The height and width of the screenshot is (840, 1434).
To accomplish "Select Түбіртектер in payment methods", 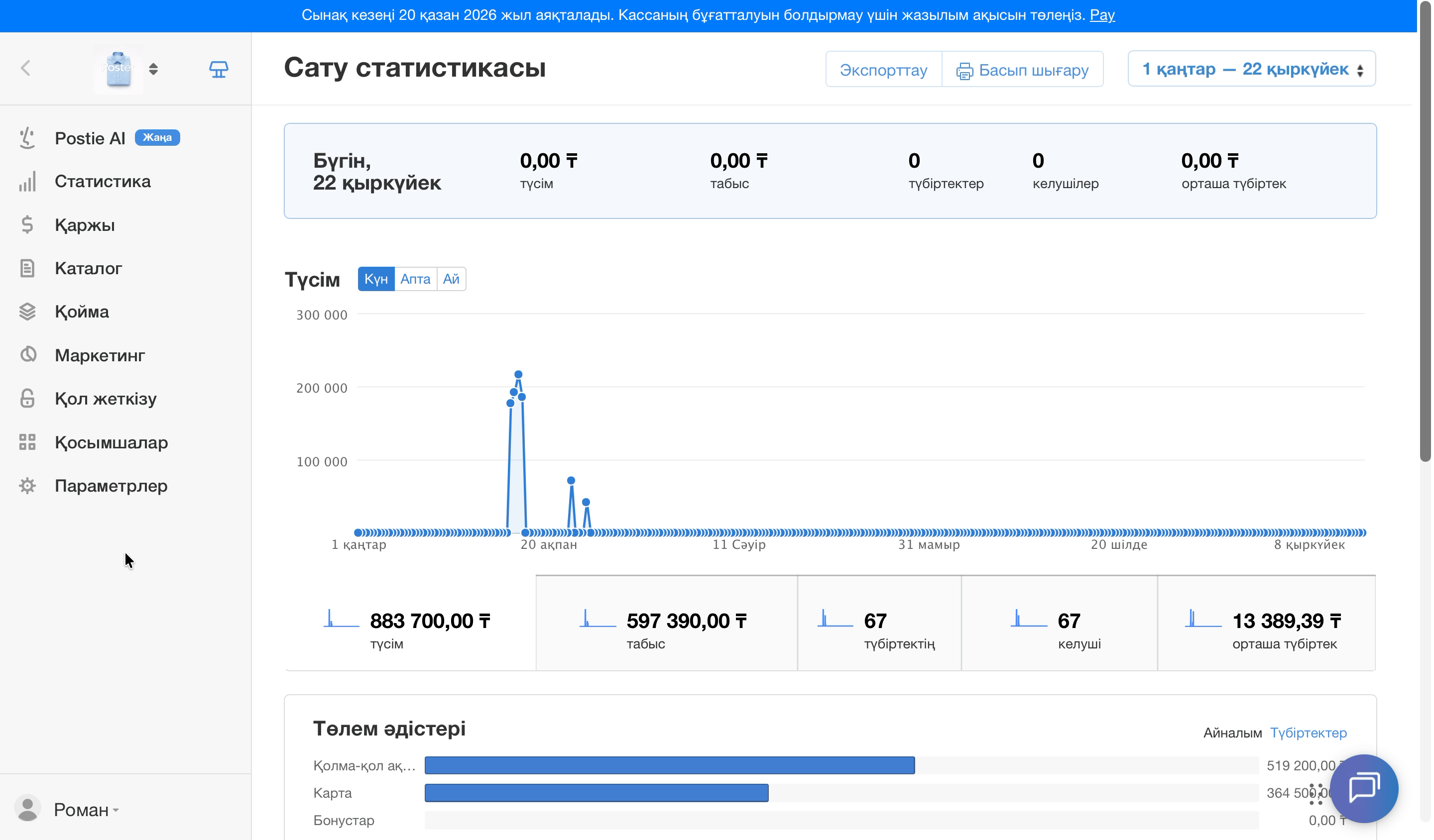I will click(x=1308, y=733).
